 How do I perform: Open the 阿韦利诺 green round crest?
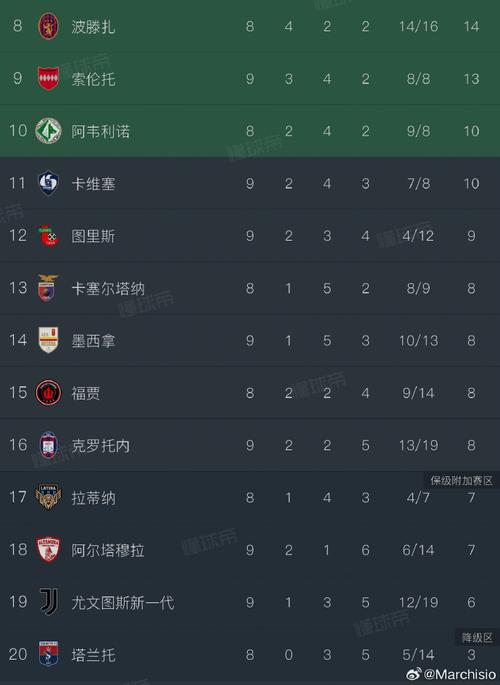tap(48, 131)
